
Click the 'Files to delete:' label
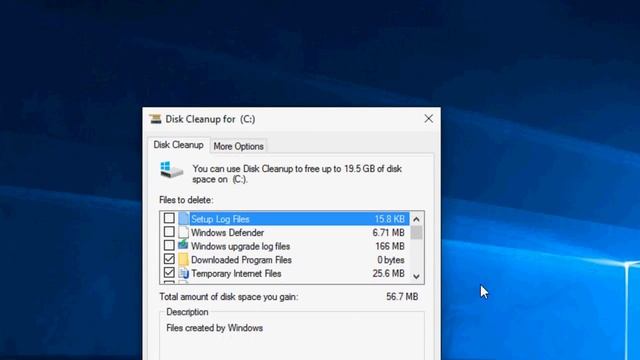(186, 200)
